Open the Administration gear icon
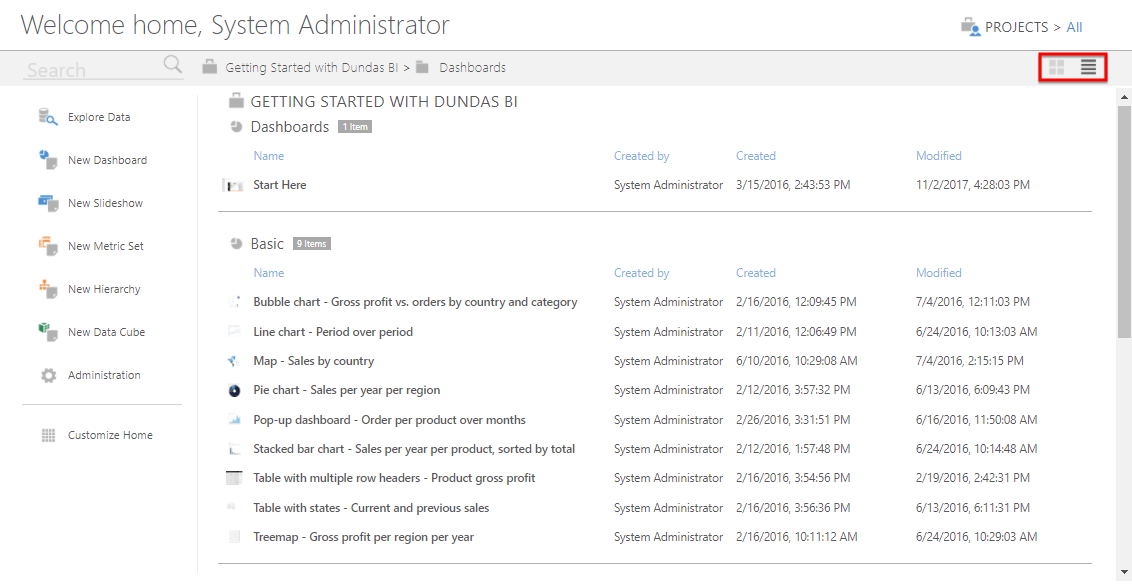1132x585 pixels. coord(48,376)
